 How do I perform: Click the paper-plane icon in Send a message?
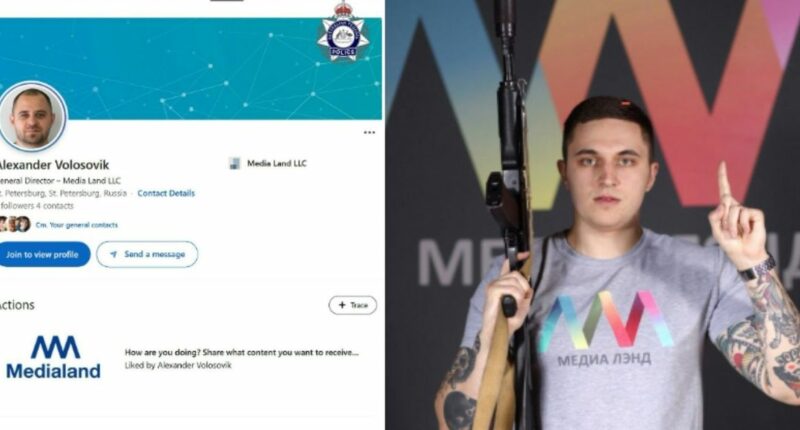[x=113, y=254]
